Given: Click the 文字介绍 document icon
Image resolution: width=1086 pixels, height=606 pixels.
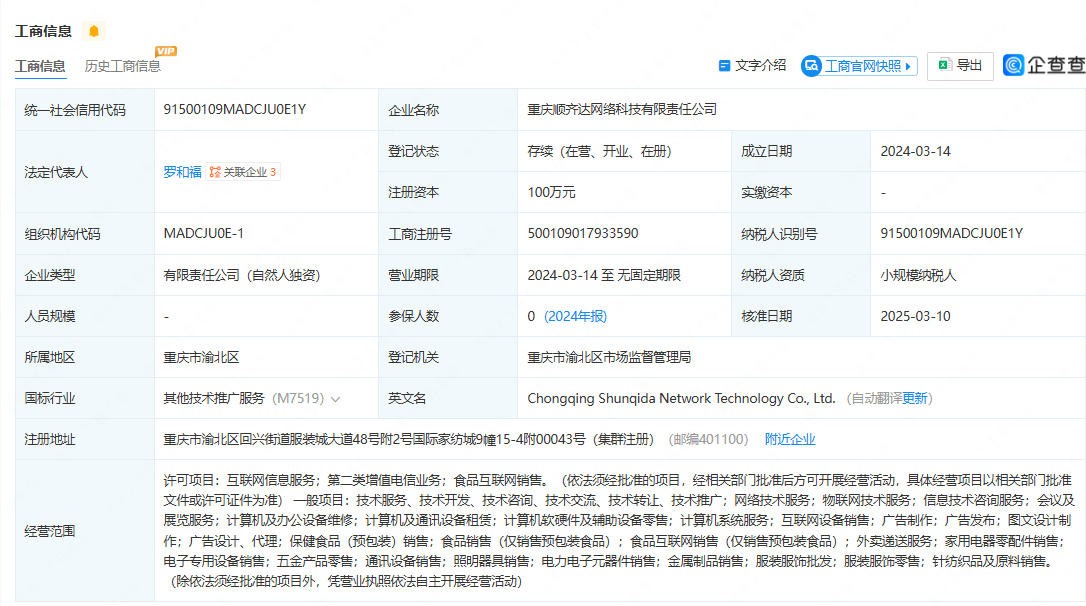Looking at the screenshot, I should click(725, 66).
